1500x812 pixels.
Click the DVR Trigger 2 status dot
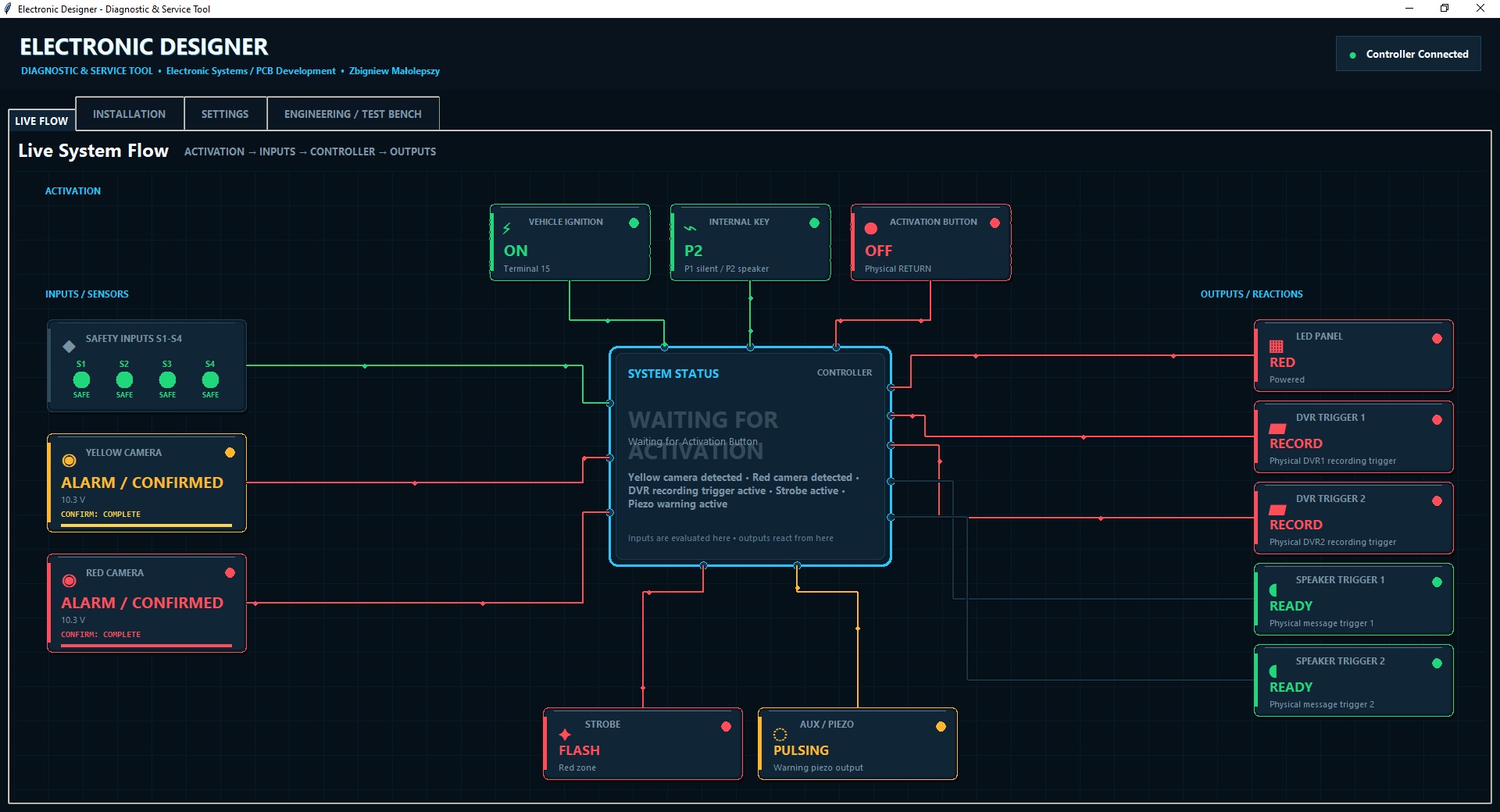click(1437, 500)
